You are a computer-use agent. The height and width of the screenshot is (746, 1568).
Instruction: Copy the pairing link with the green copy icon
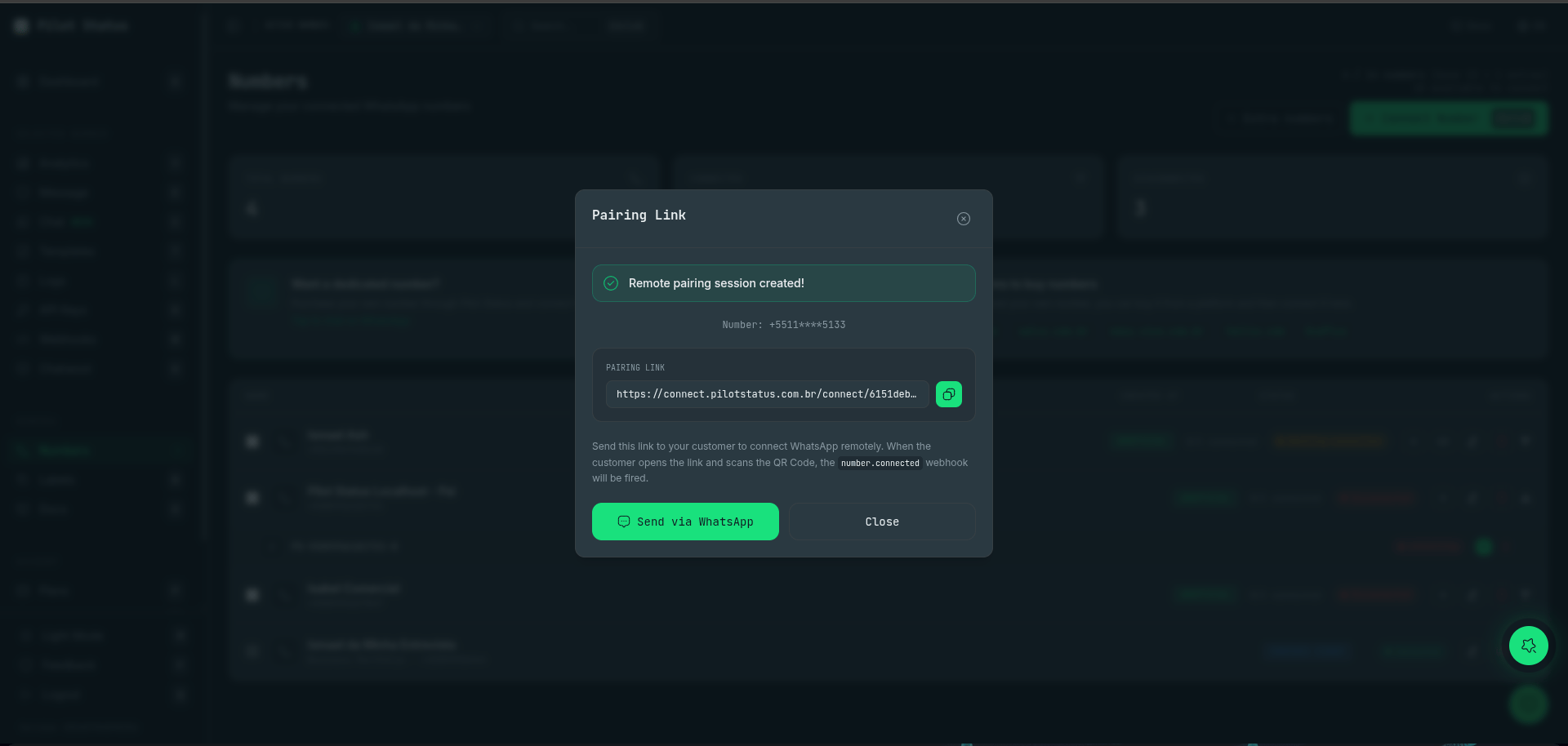click(x=949, y=394)
